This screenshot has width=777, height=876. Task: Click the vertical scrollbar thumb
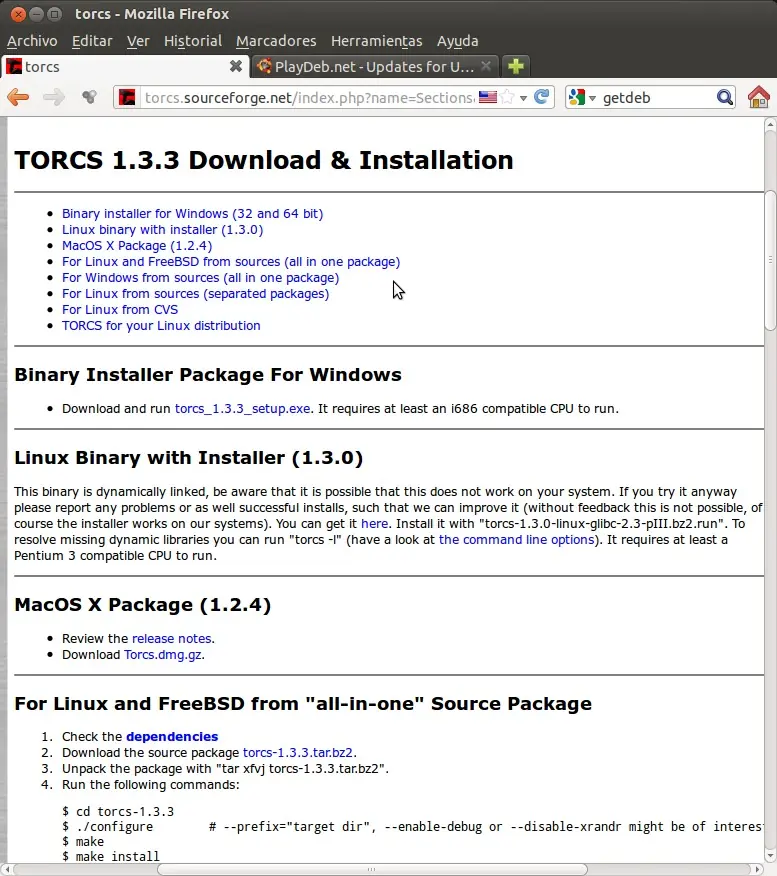coord(770,260)
